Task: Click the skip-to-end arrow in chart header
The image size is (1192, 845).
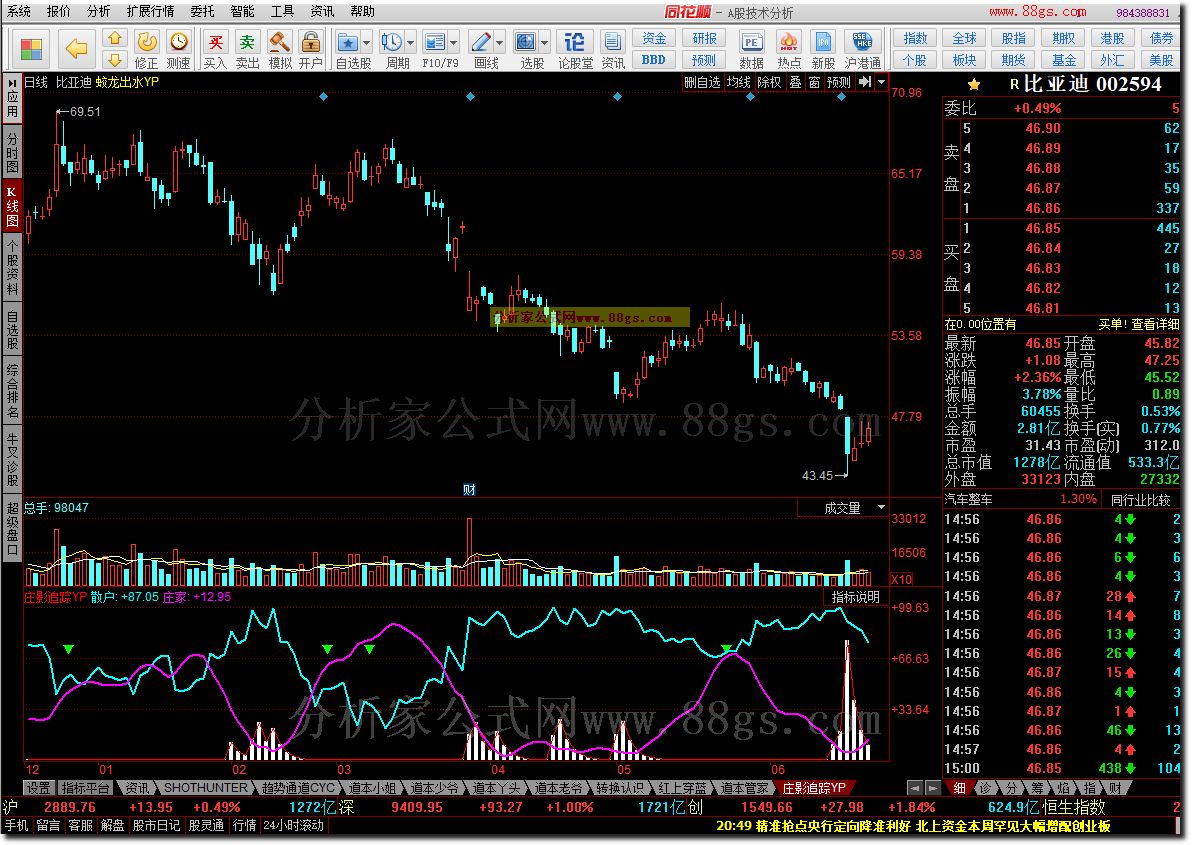Action: (864, 82)
